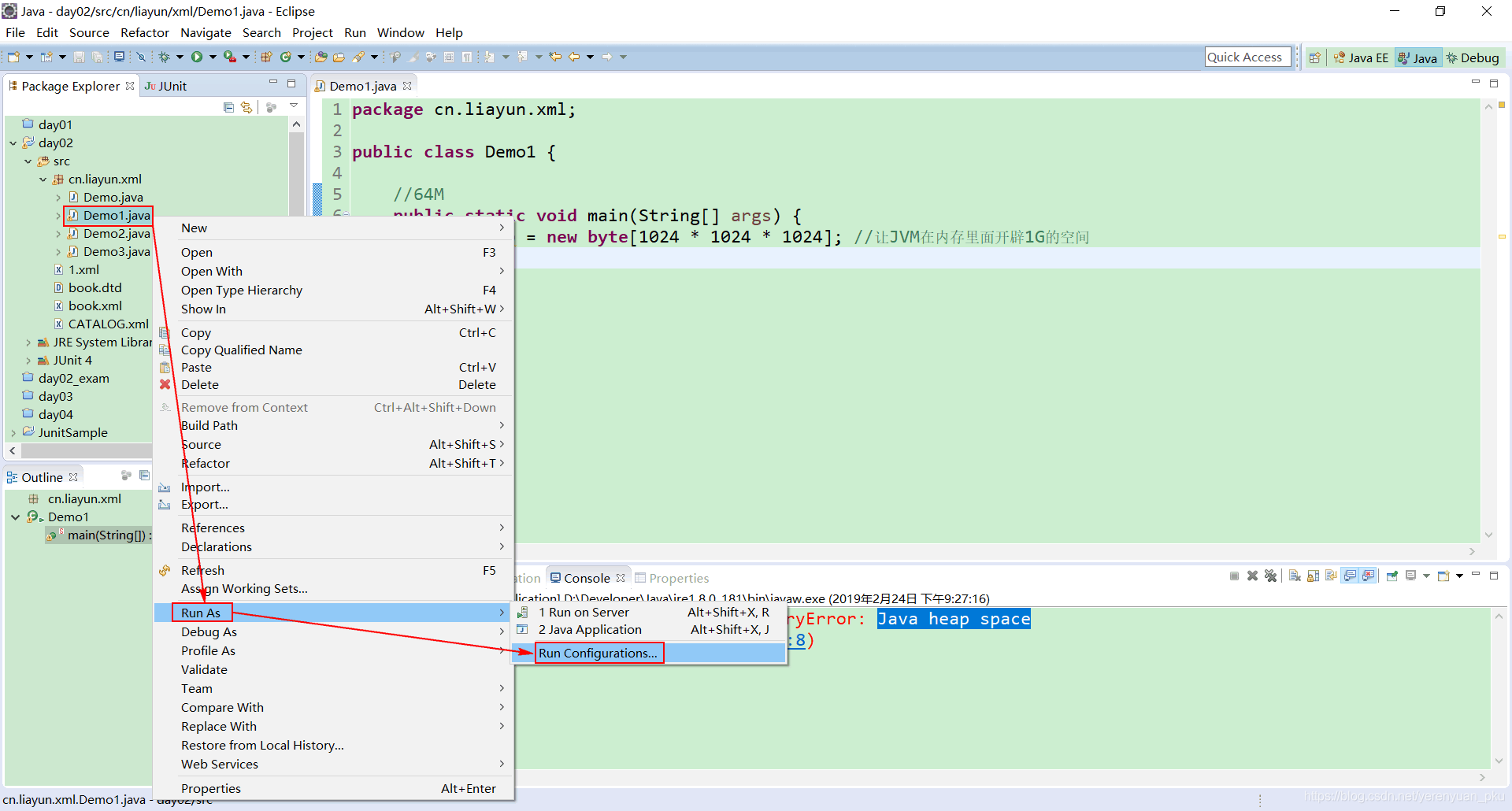
Task: Click the Back navigation arrow icon
Action: [573, 57]
